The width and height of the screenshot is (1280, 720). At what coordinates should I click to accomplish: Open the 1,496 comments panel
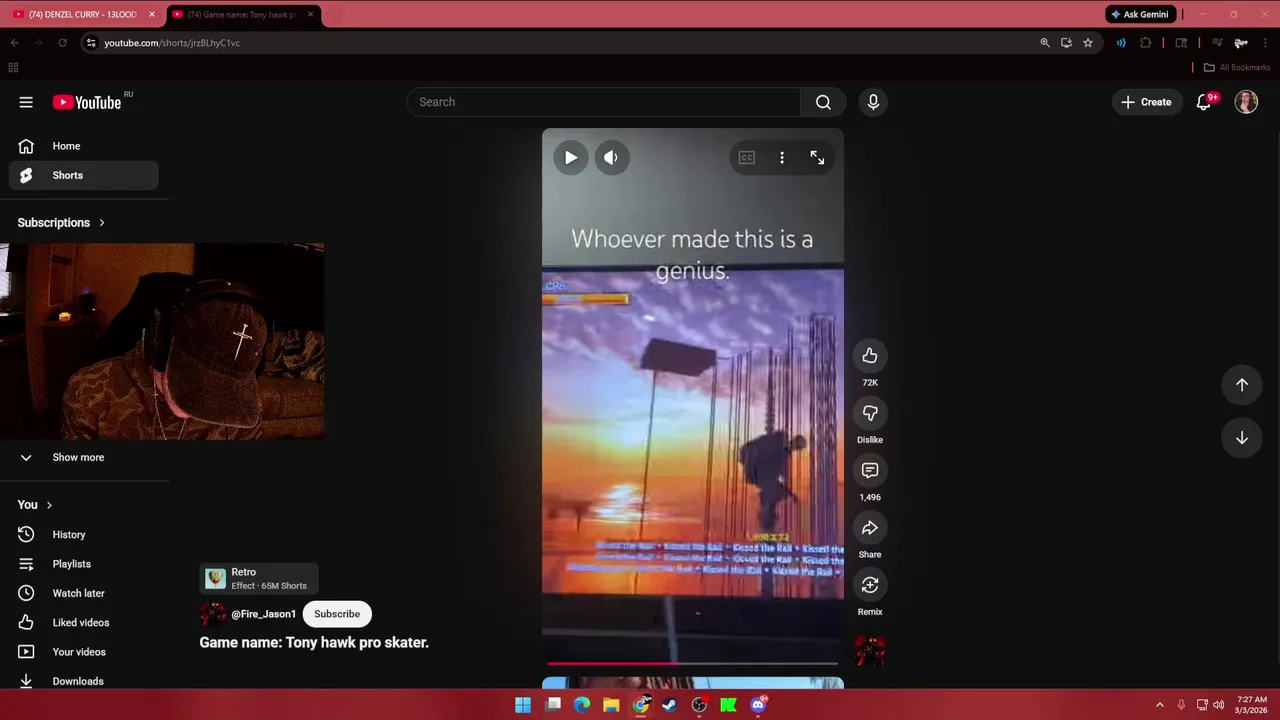pos(870,470)
